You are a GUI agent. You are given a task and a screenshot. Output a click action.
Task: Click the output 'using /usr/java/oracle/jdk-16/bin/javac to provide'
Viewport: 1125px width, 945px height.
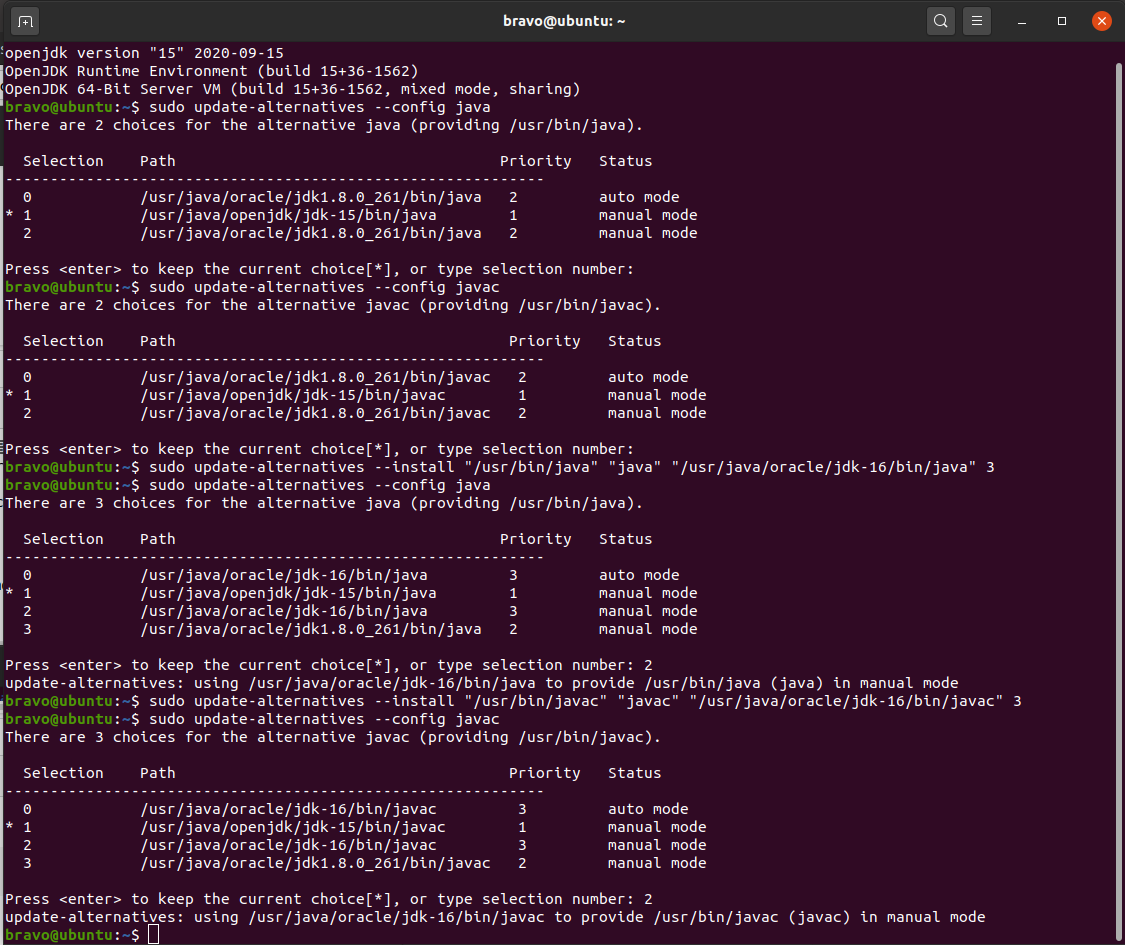pyautogui.click(x=495, y=917)
